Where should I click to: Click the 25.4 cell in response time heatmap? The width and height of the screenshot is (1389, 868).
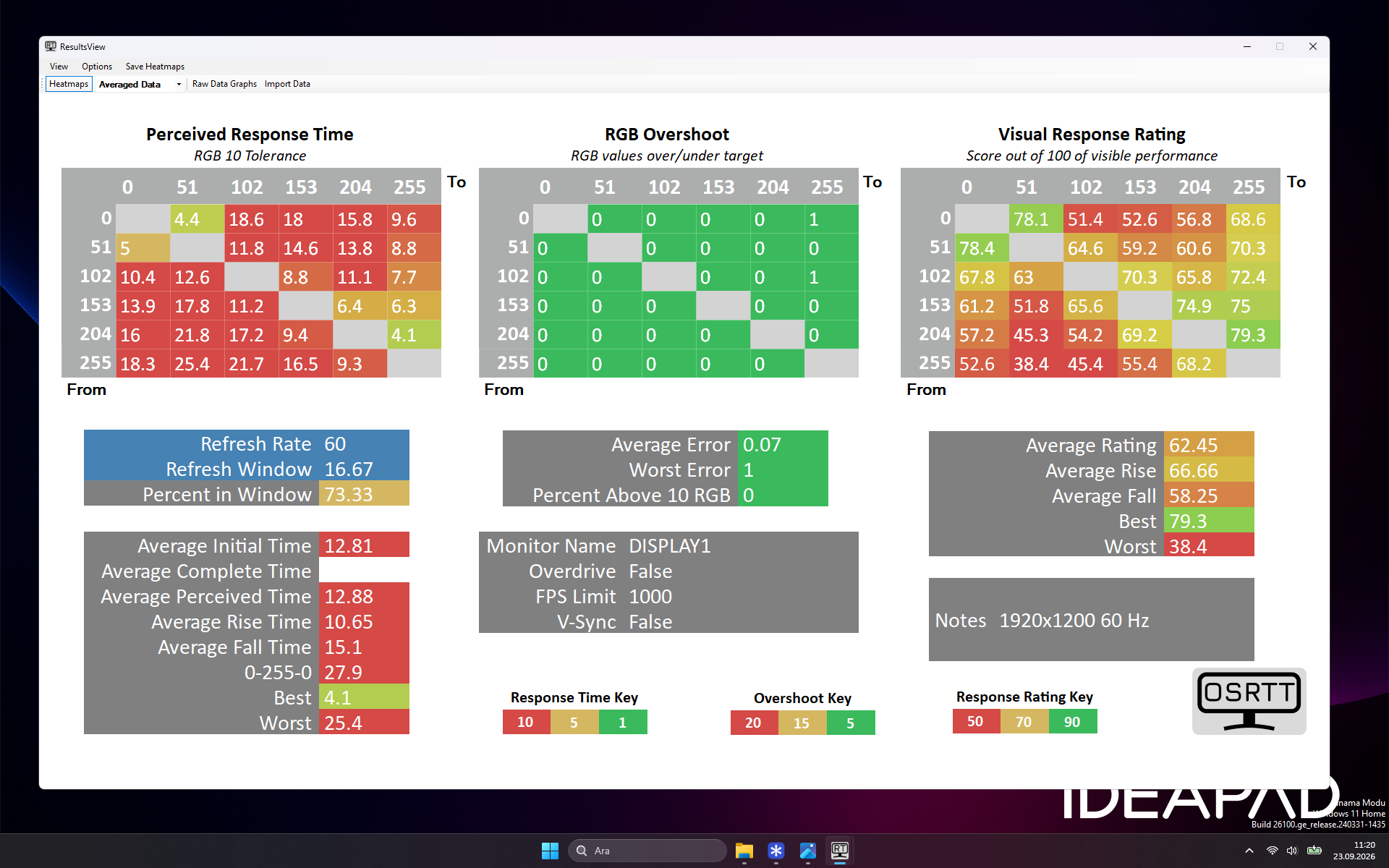pyautogui.click(x=197, y=364)
